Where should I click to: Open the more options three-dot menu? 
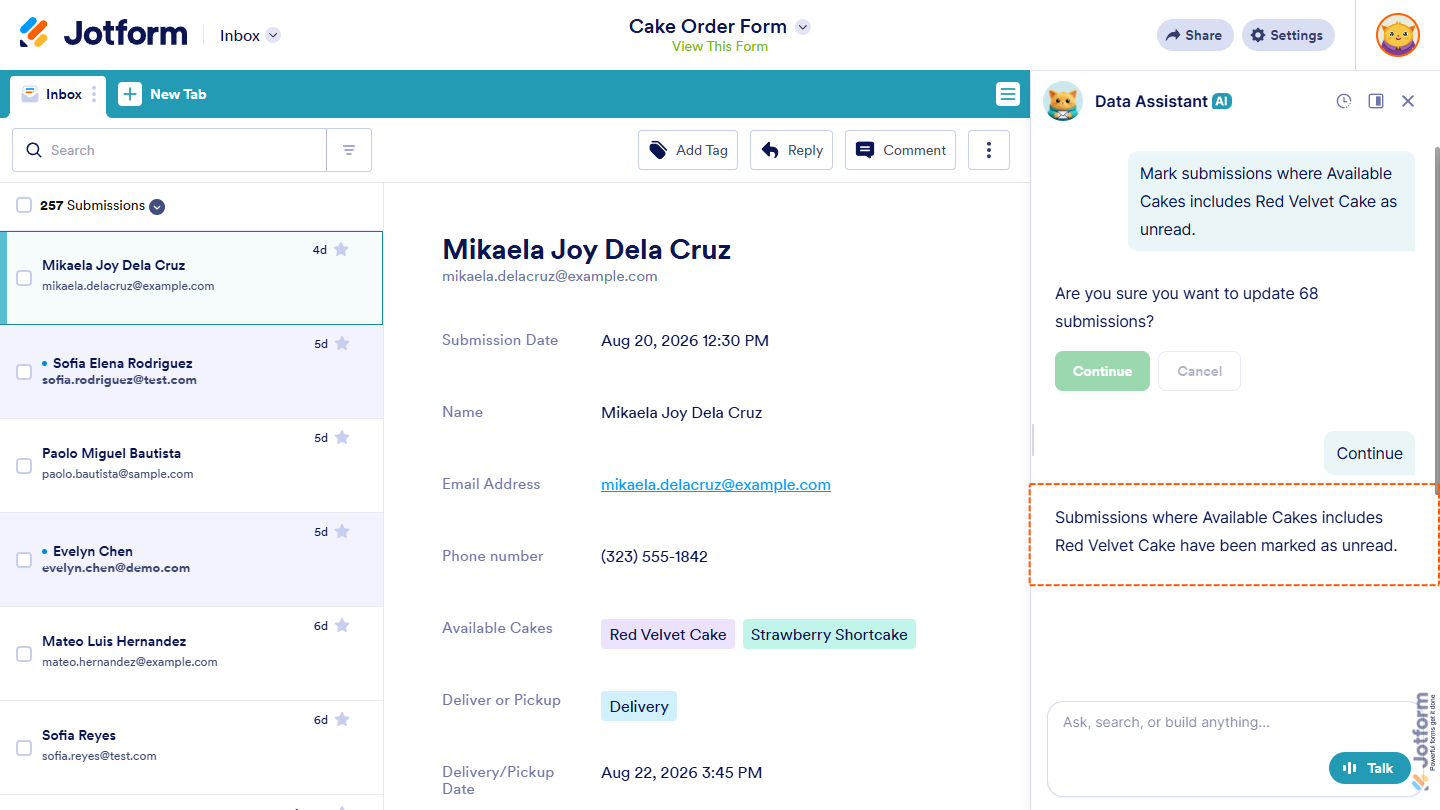[989, 150]
